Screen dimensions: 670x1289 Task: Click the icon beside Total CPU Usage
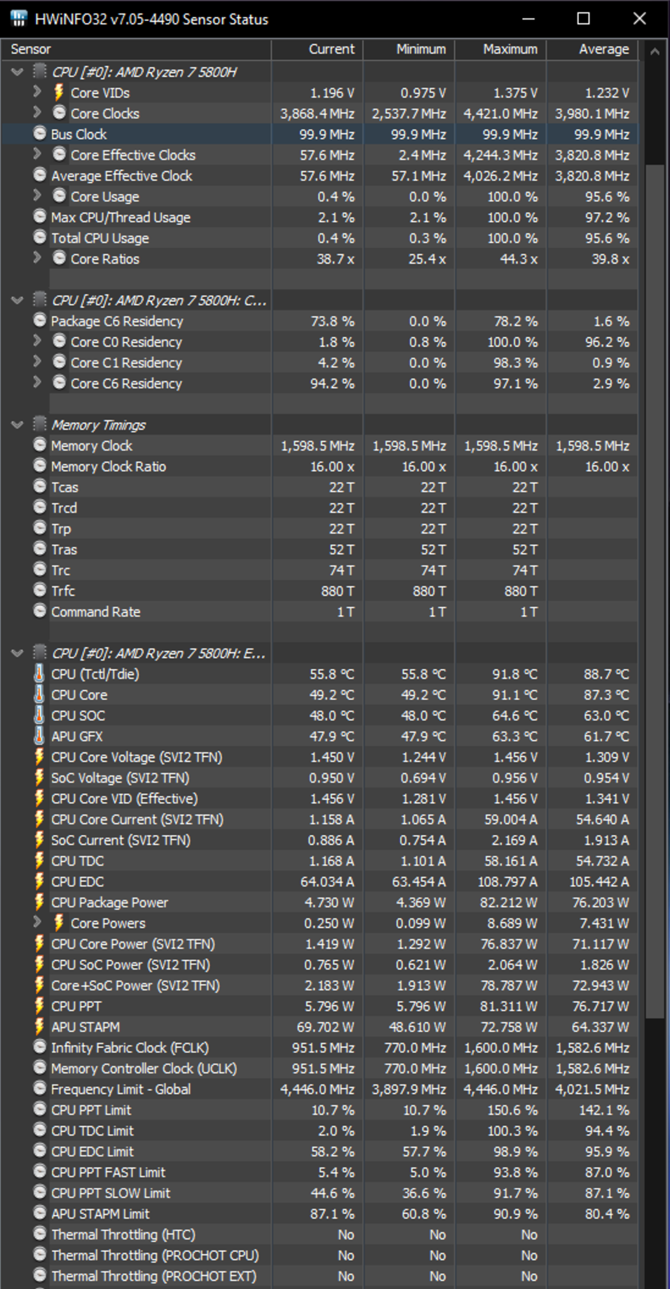(40, 238)
